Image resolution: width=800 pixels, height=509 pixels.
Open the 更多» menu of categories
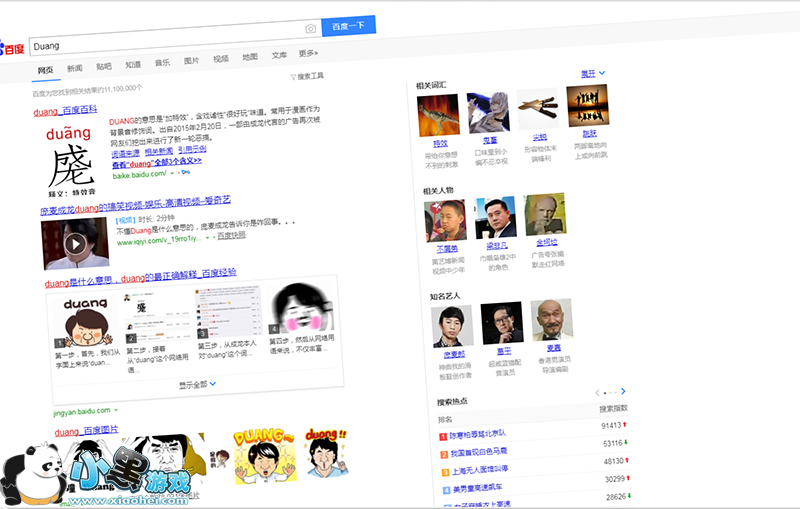tap(308, 53)
